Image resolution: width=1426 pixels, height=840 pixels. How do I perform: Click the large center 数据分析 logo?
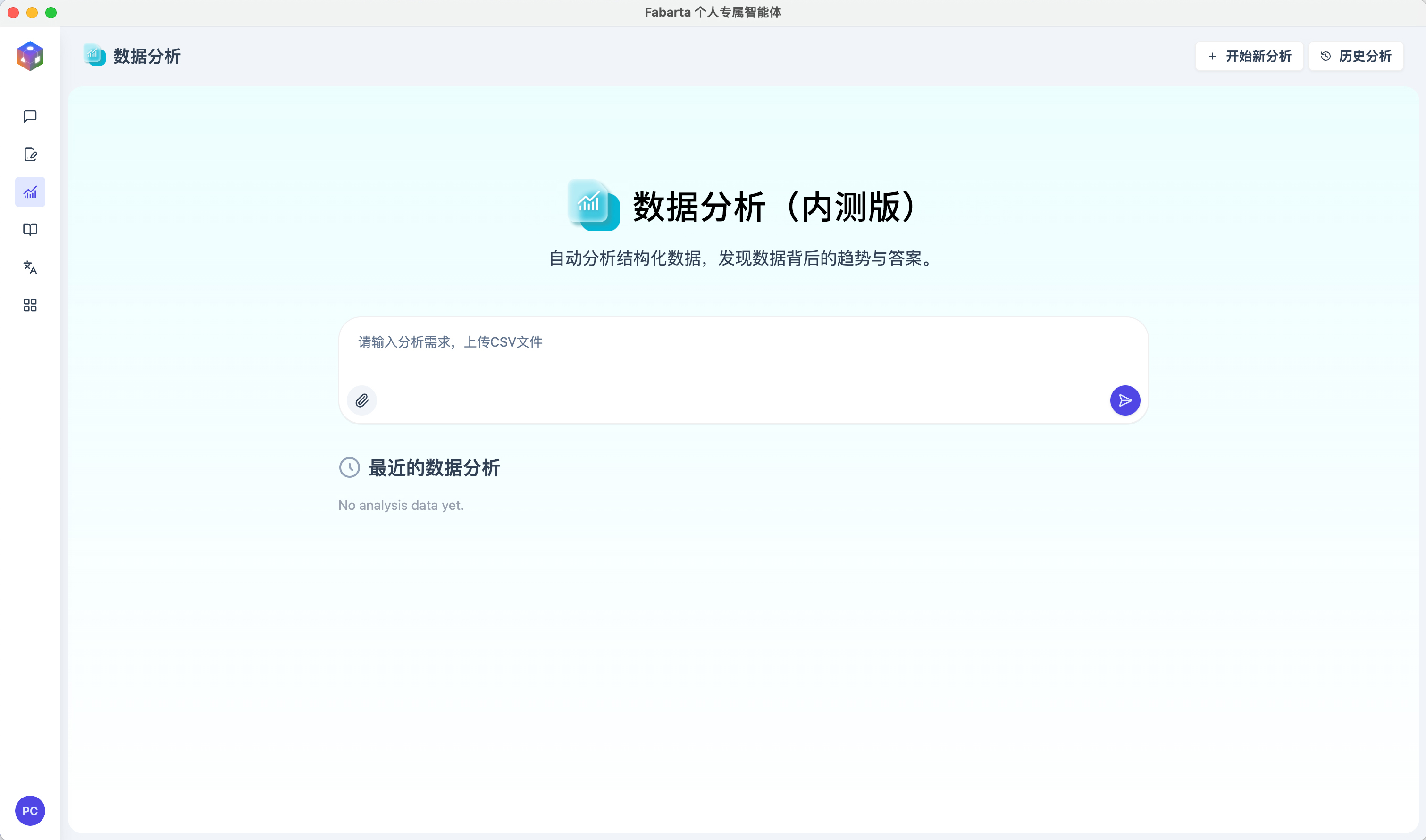[x=593, y=205]
